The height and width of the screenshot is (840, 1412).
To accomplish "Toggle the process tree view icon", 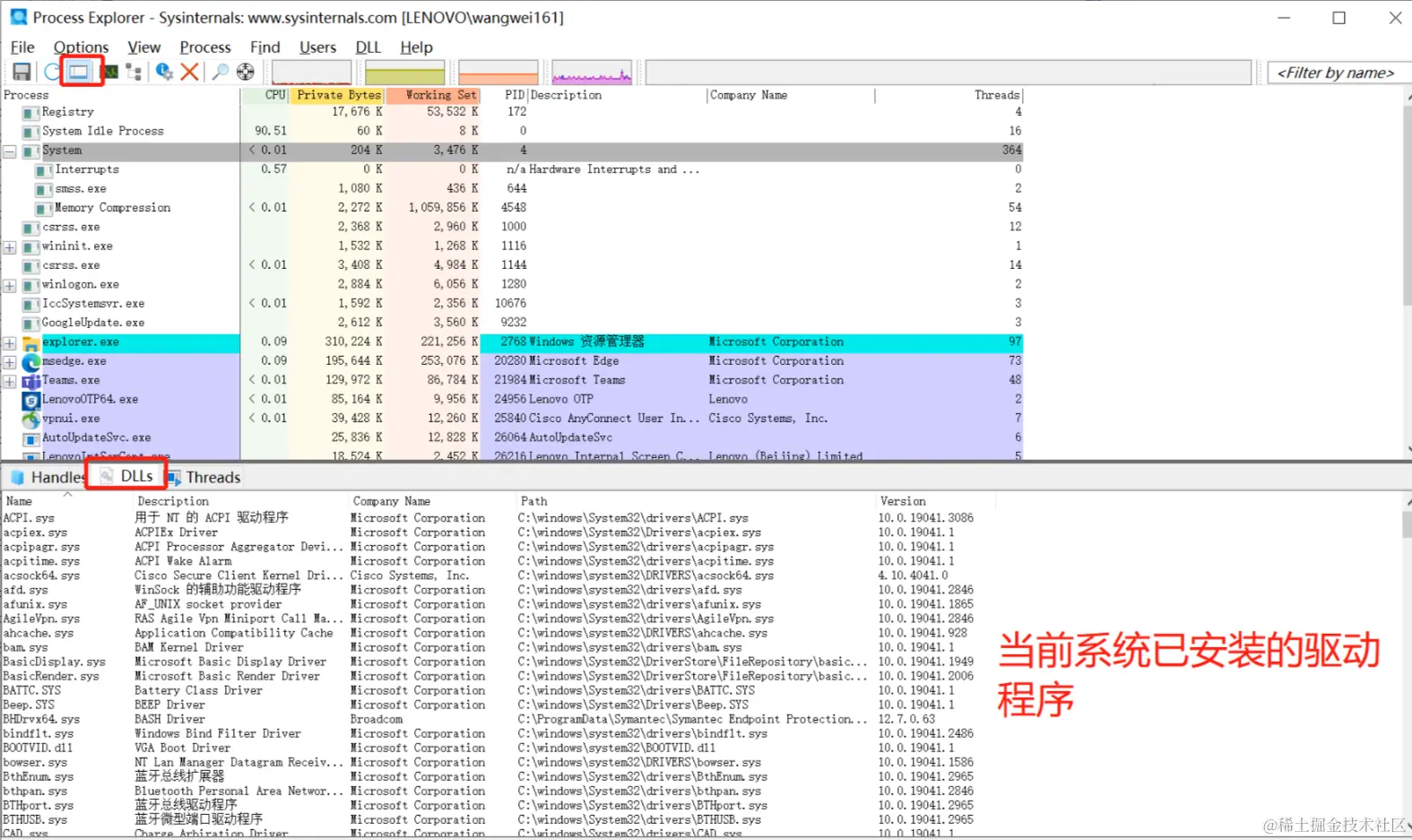I will click(134, 72).
